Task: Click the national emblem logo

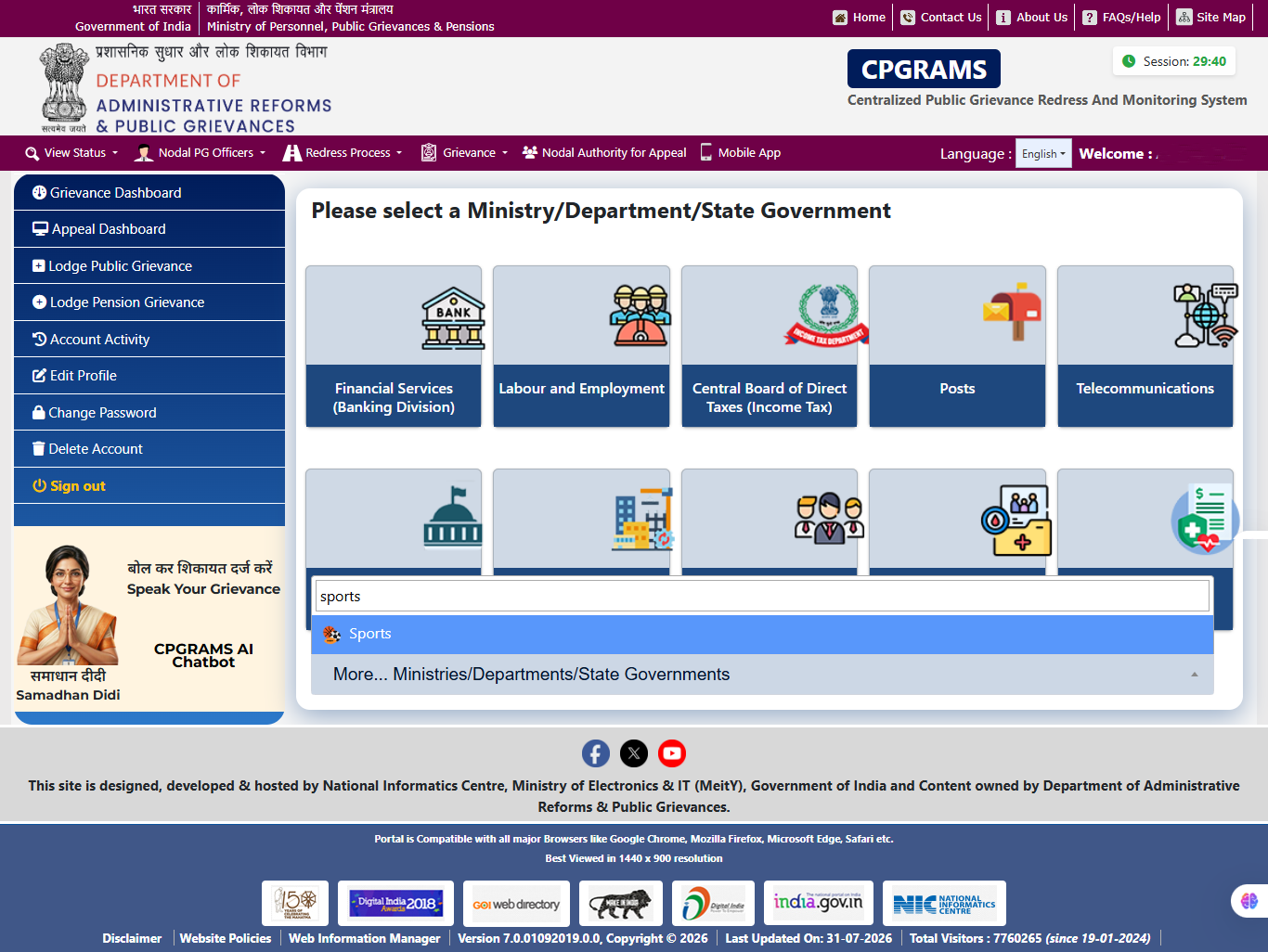Action: pos(63,87)
